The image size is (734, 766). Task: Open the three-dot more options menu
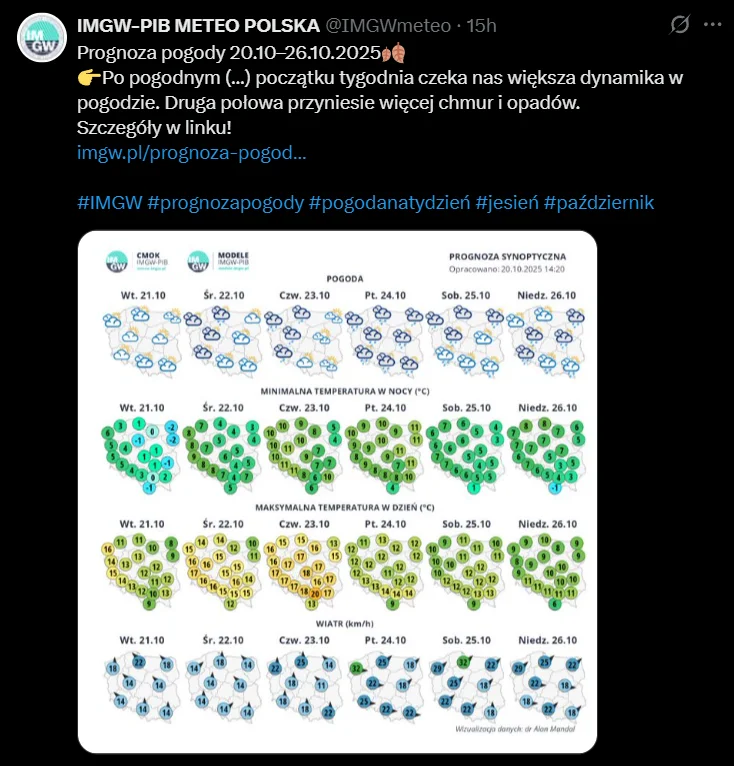[712, 24]
